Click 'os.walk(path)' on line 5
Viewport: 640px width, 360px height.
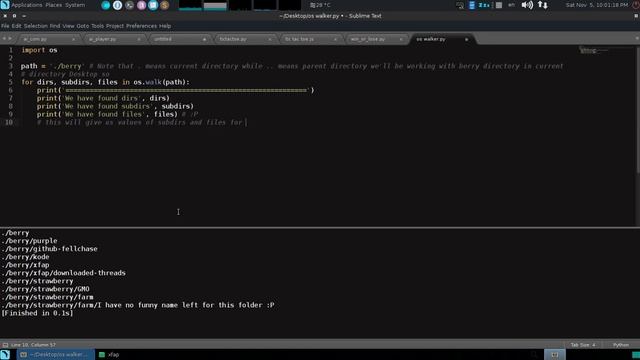(x=160, y=82)
